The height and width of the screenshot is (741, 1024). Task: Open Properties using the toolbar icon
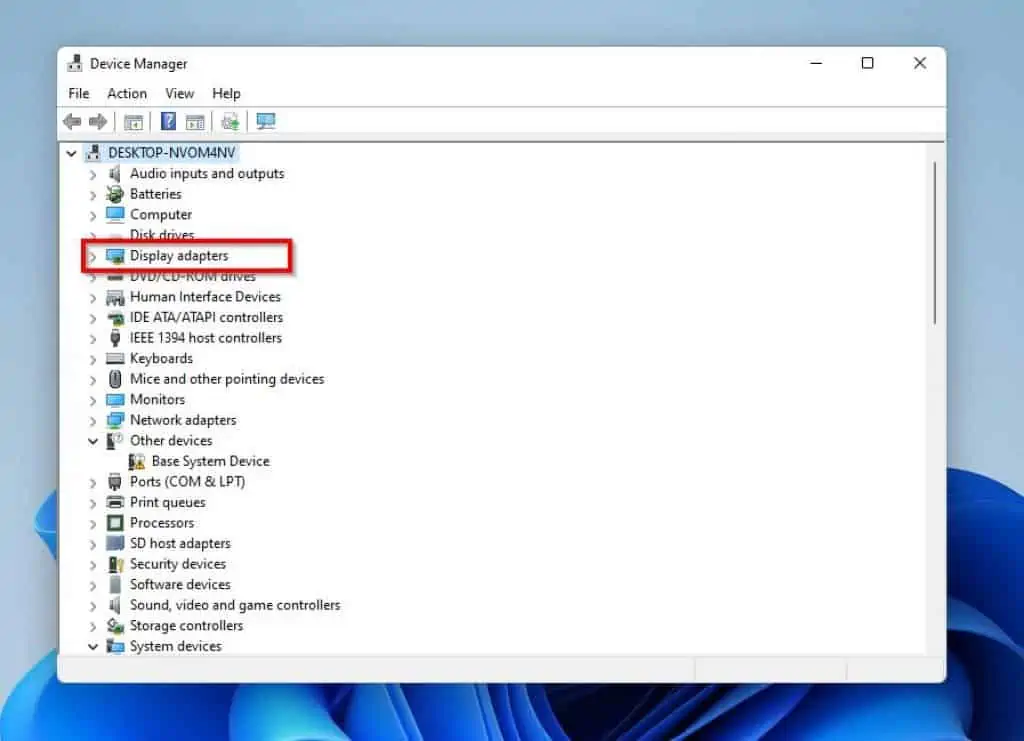pos(195,121)
